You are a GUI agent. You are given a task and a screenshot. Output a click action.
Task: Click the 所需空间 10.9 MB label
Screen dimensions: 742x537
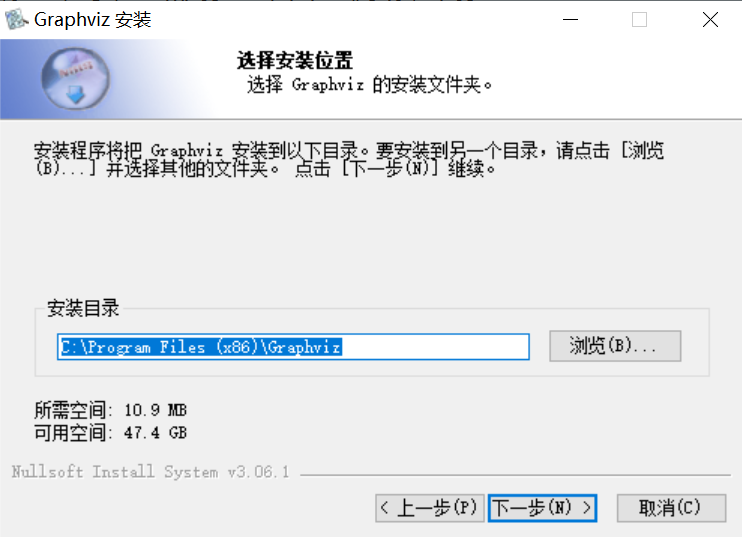110,410
